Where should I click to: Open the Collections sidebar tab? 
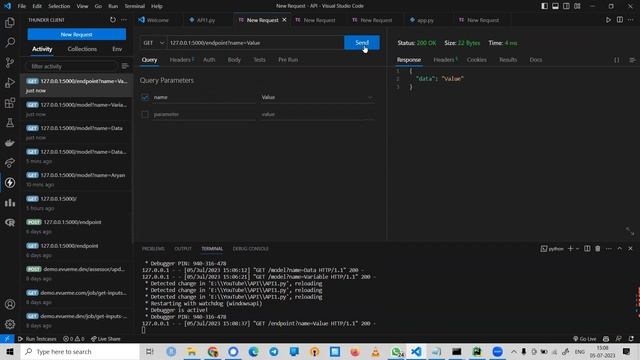pos(82,49)
